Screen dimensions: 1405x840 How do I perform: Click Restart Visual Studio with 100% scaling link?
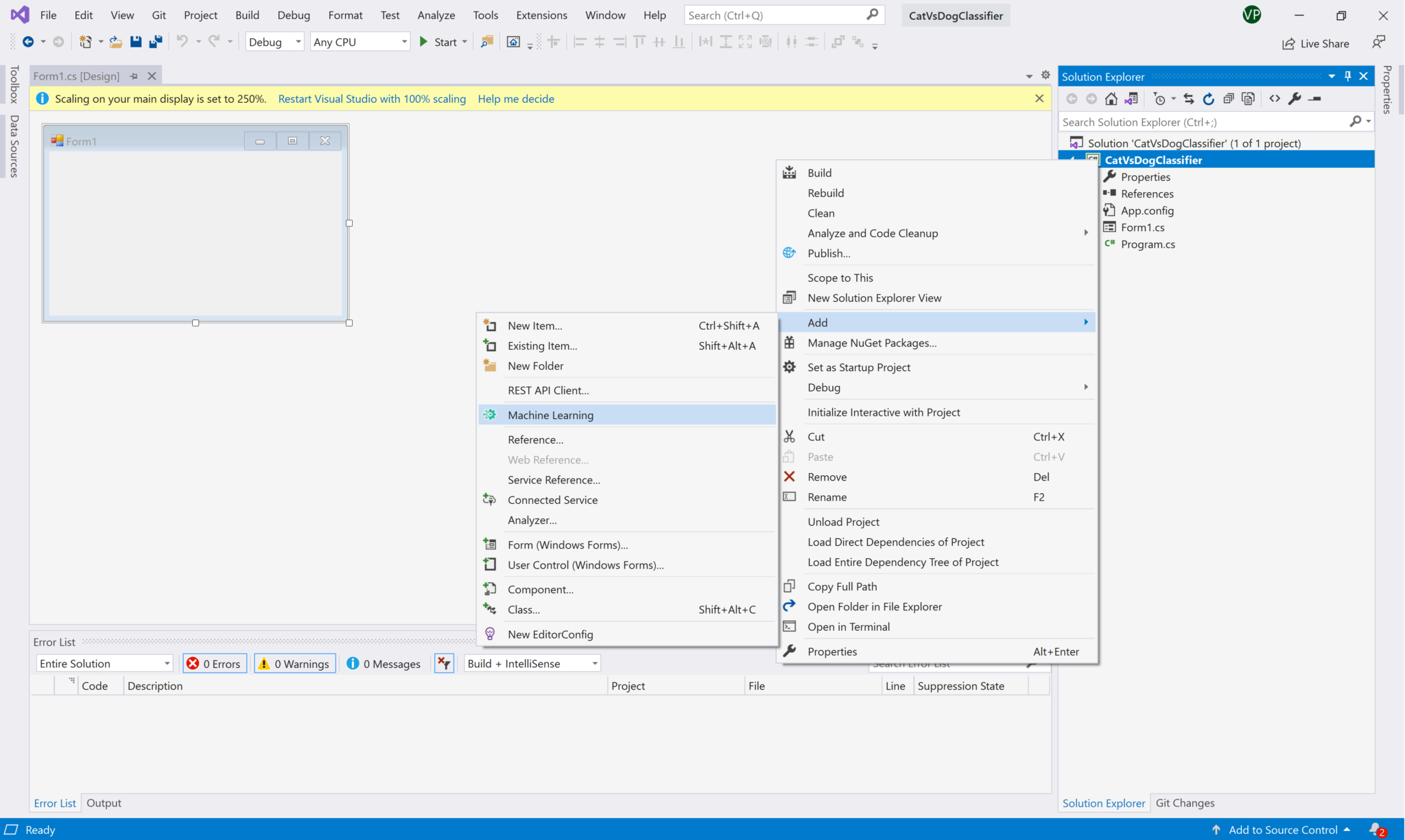(372, 99)
